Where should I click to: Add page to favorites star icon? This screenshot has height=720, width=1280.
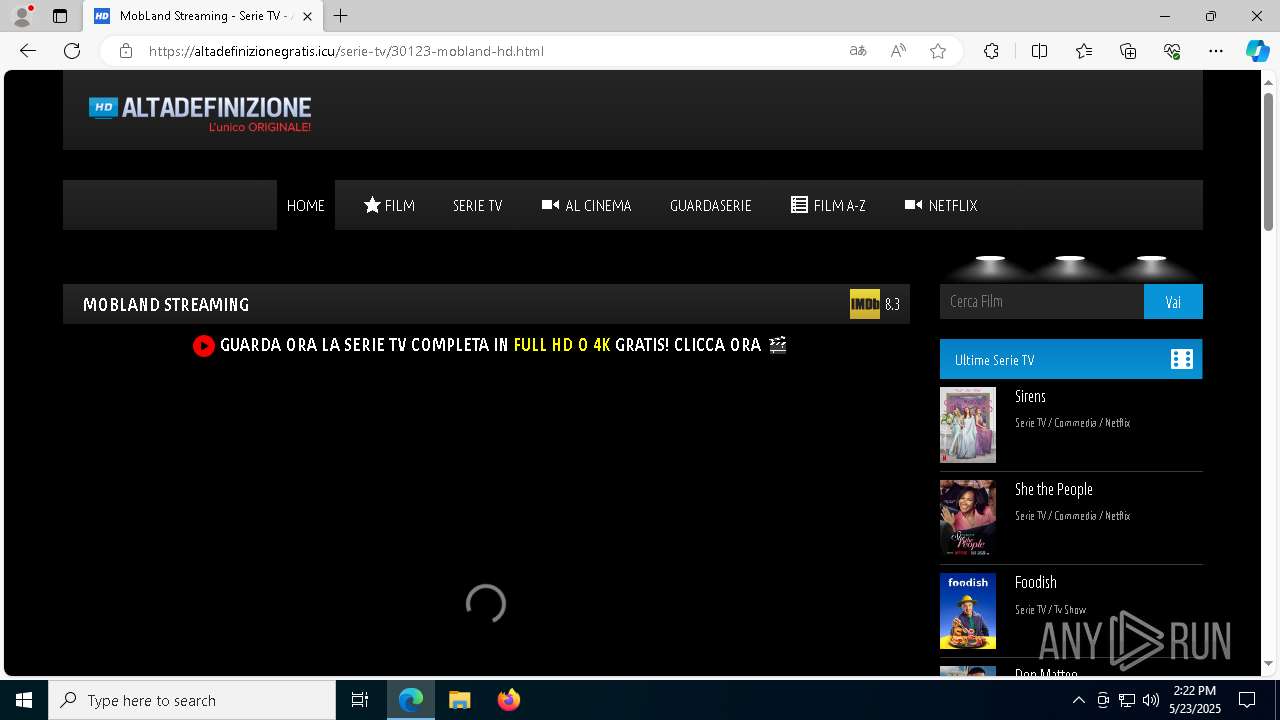(938, 51)
